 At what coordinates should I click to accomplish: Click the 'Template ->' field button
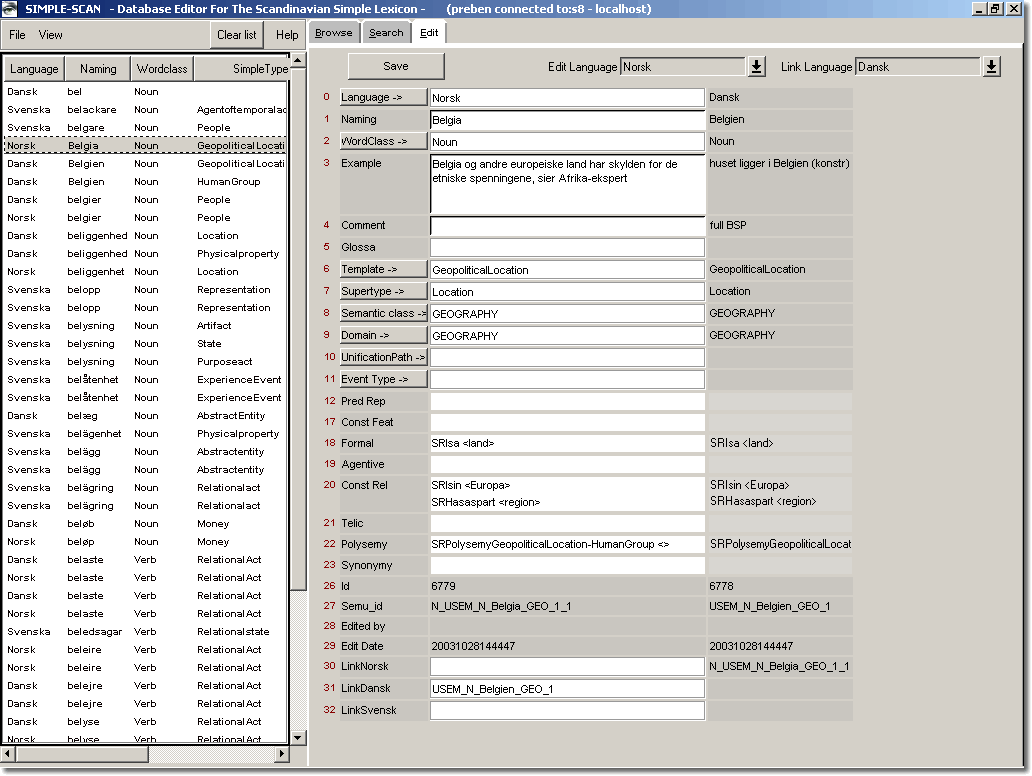click(x=383, y=269)
